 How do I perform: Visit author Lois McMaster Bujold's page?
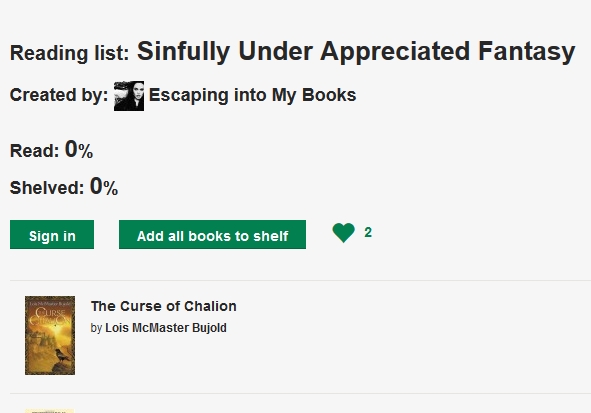(166, 328)
